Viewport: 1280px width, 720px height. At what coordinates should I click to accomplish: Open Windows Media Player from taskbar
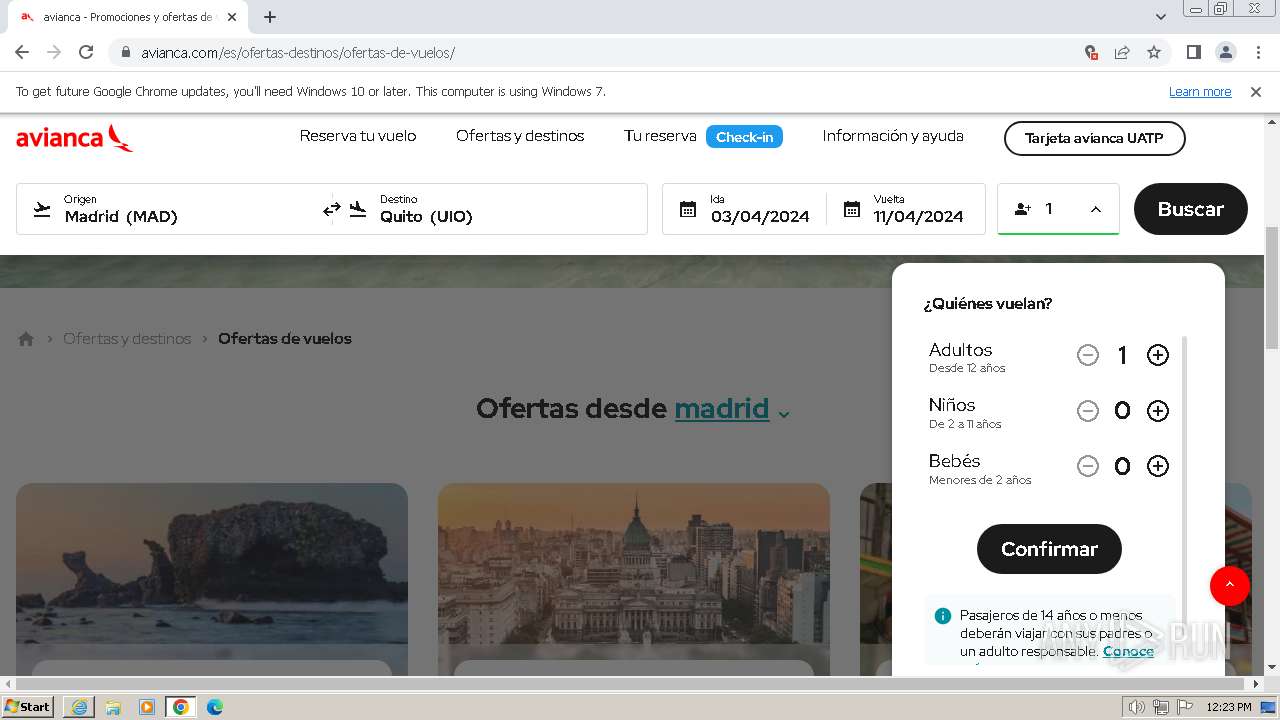point(147,707)
